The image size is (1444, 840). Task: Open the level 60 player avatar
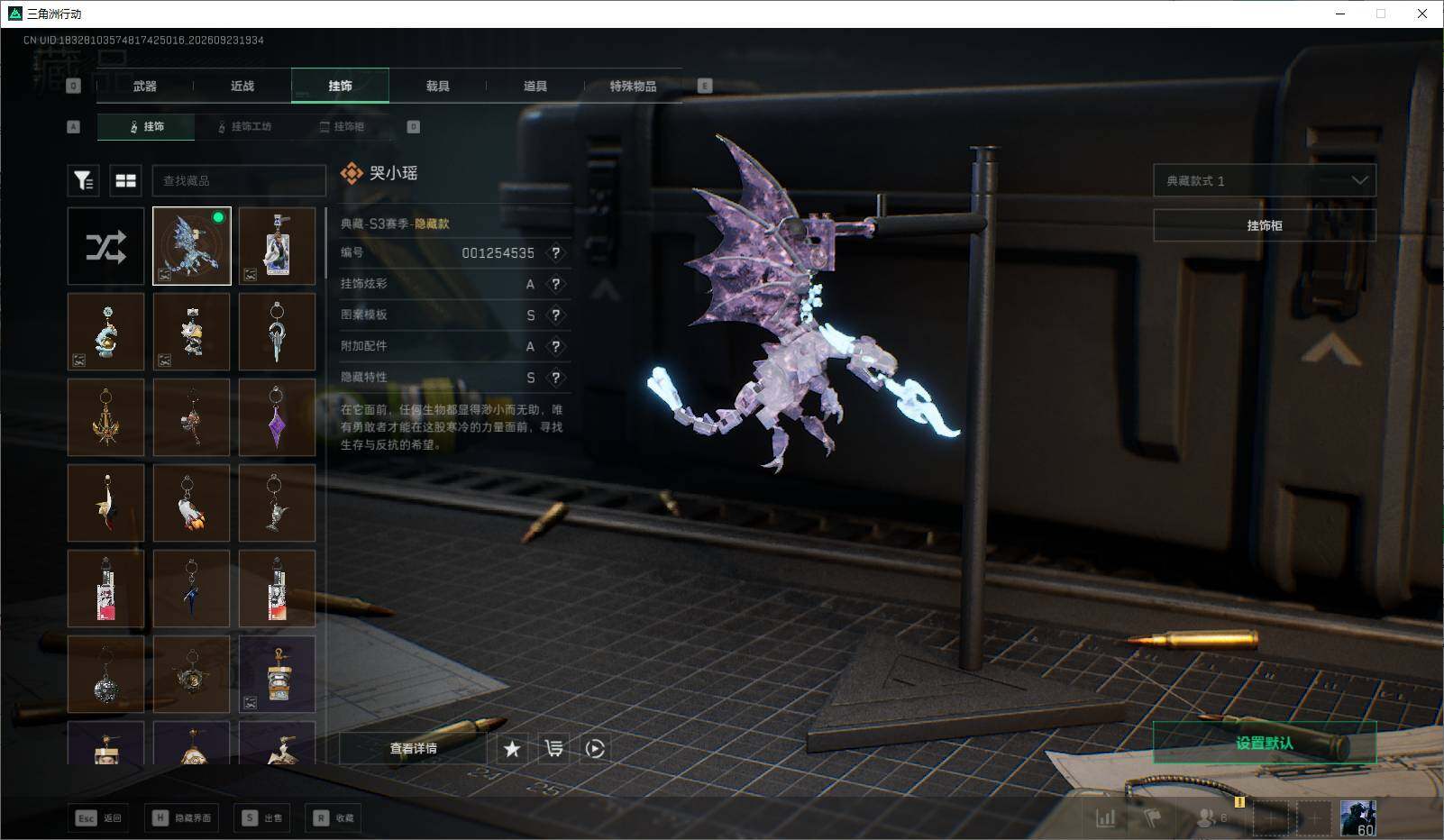pyautogui.click(x=1357, y=817)
